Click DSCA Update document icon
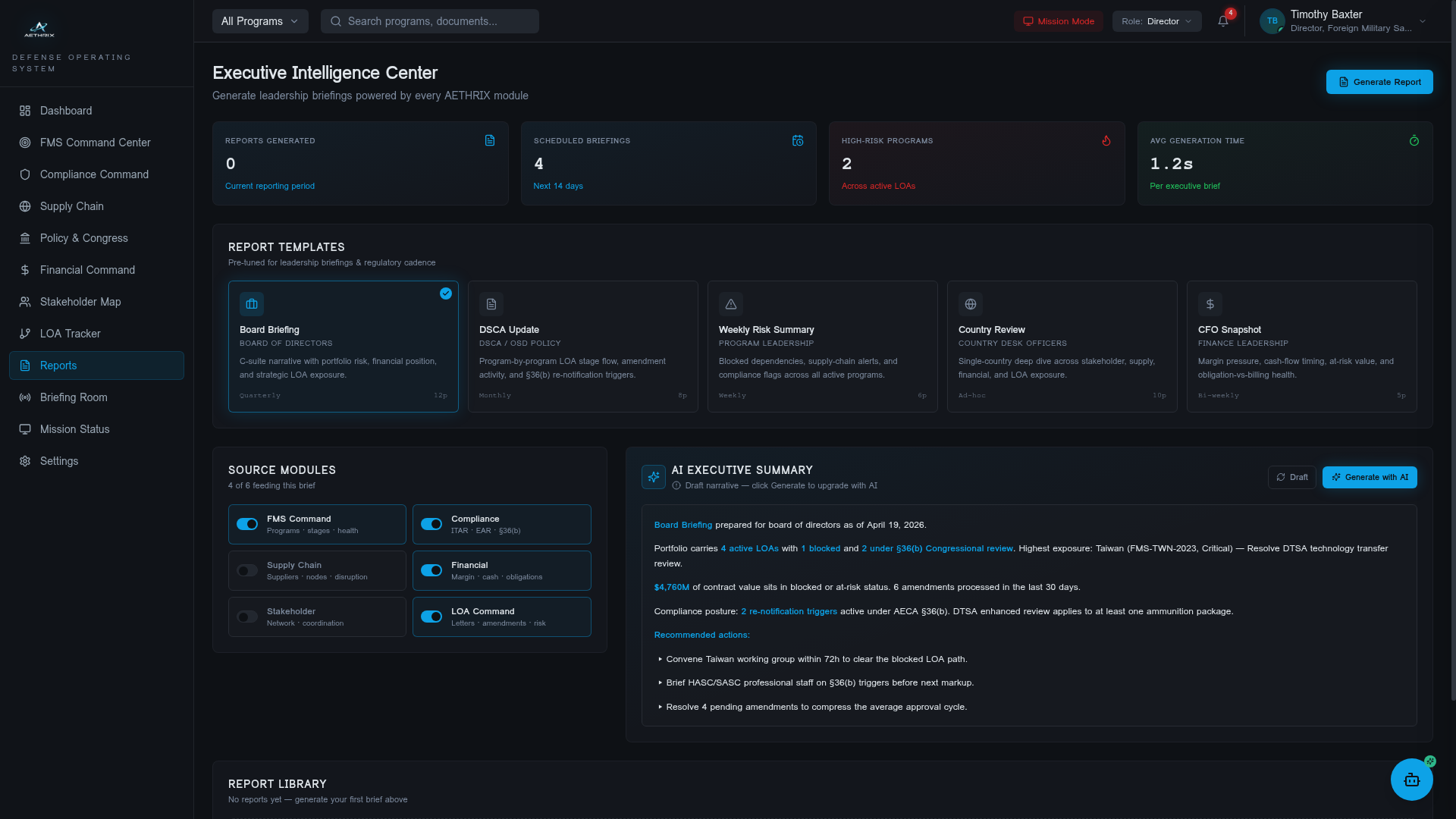 491,304
